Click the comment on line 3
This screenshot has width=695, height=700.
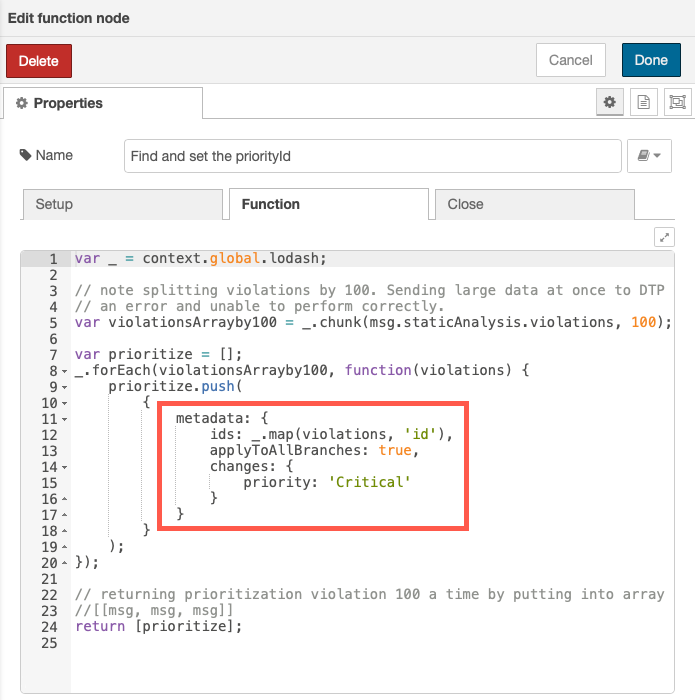coord(370,290)
